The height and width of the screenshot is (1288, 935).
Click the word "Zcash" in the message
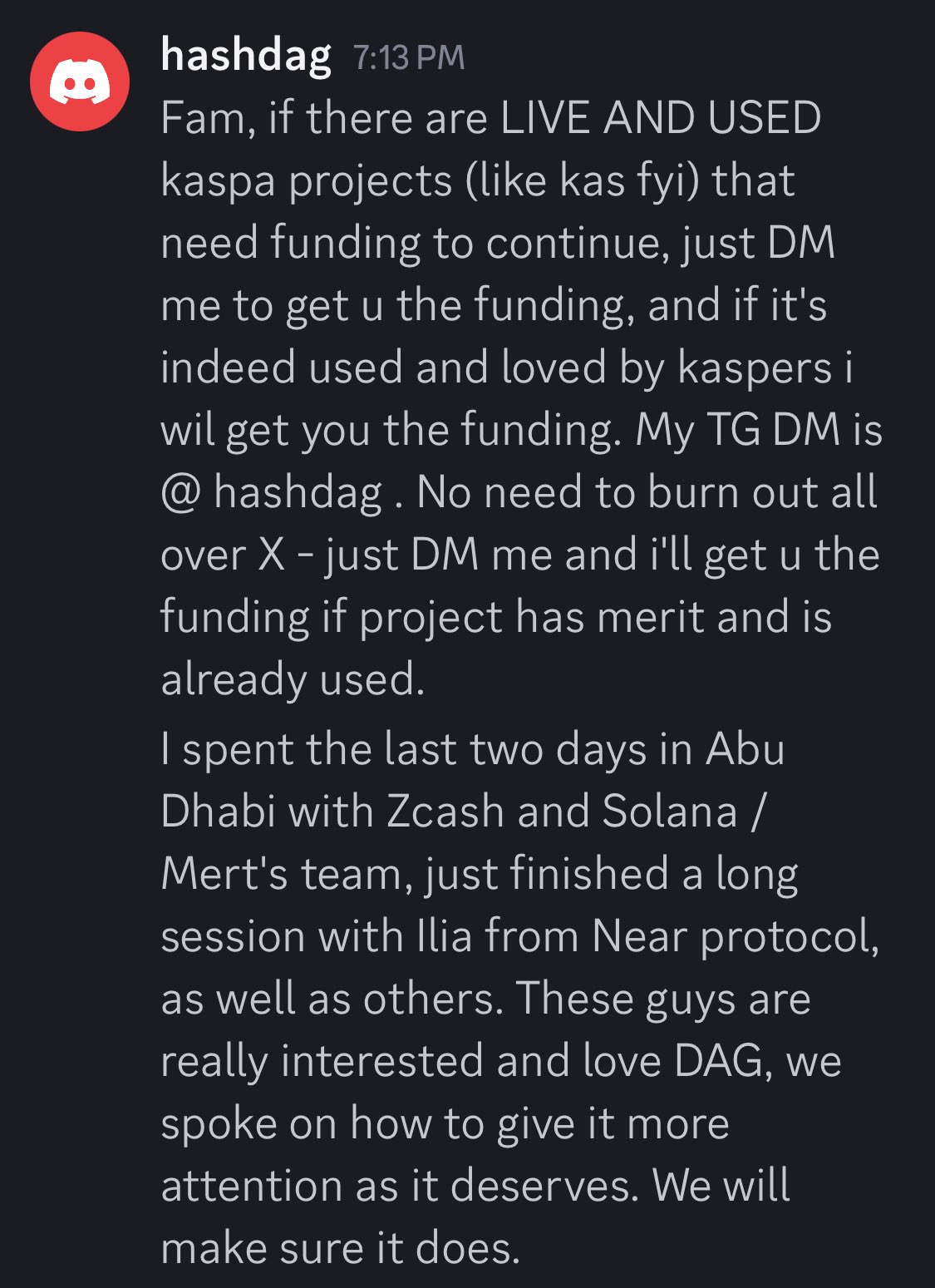[445, 812]
